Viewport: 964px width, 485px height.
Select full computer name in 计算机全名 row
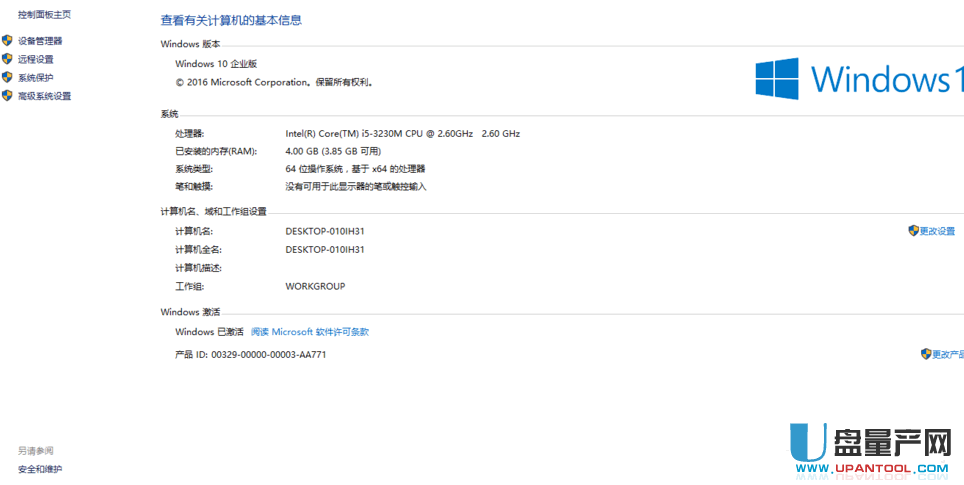tap(325, 250)
